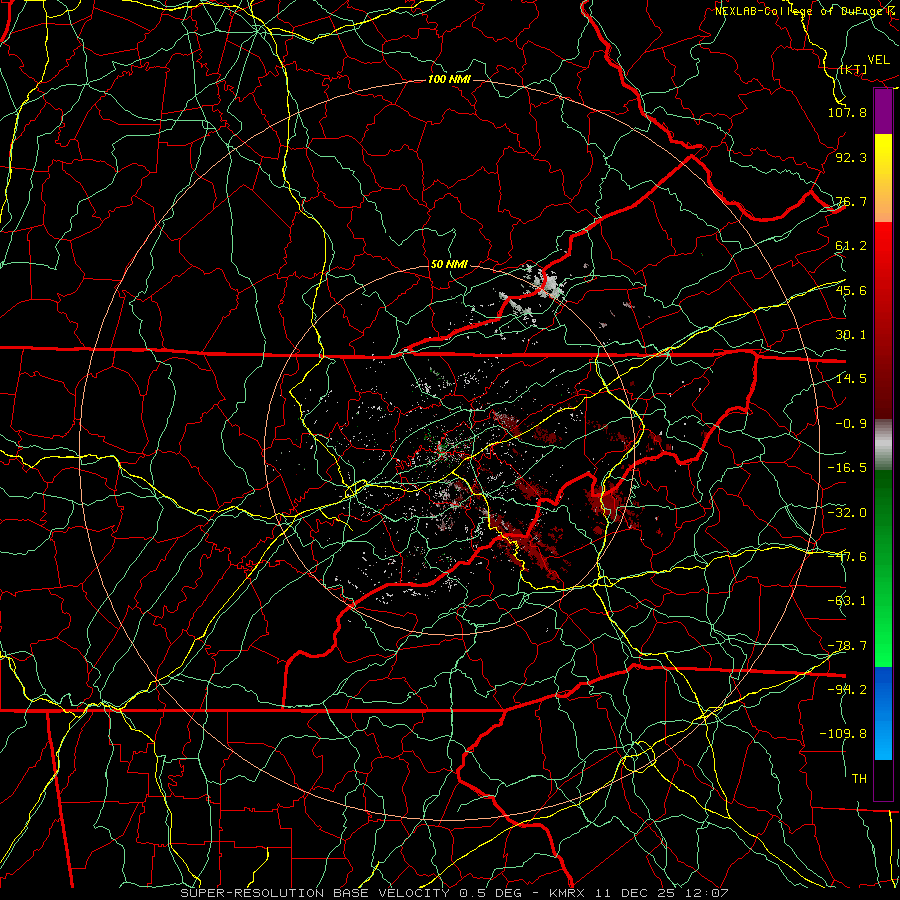900x900 pixels.
Task: Click the TH label below the color bar
Action: 859,778
